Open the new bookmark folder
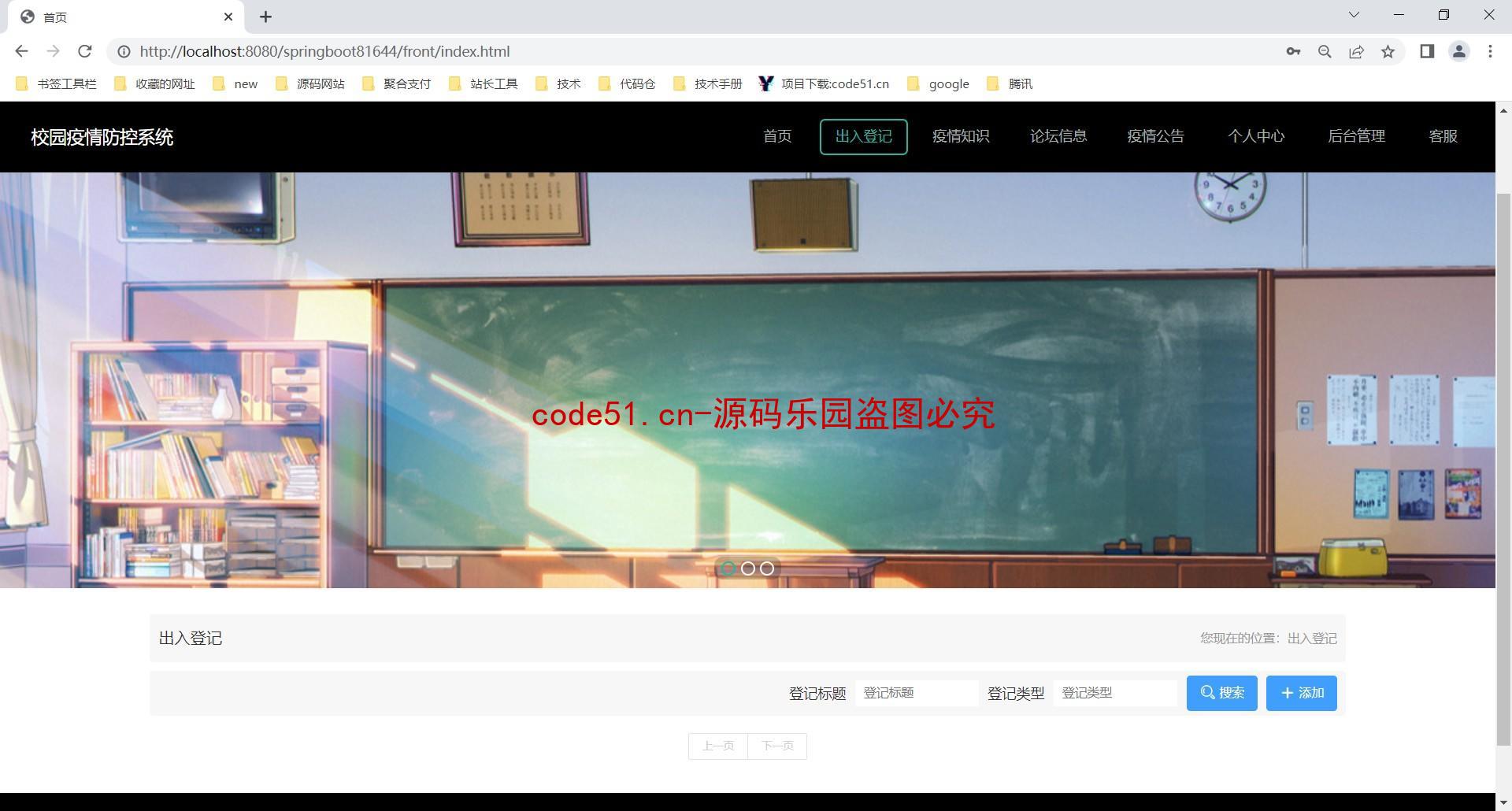The height and width of the screenshot is (811, 1512). pos(235,83)
